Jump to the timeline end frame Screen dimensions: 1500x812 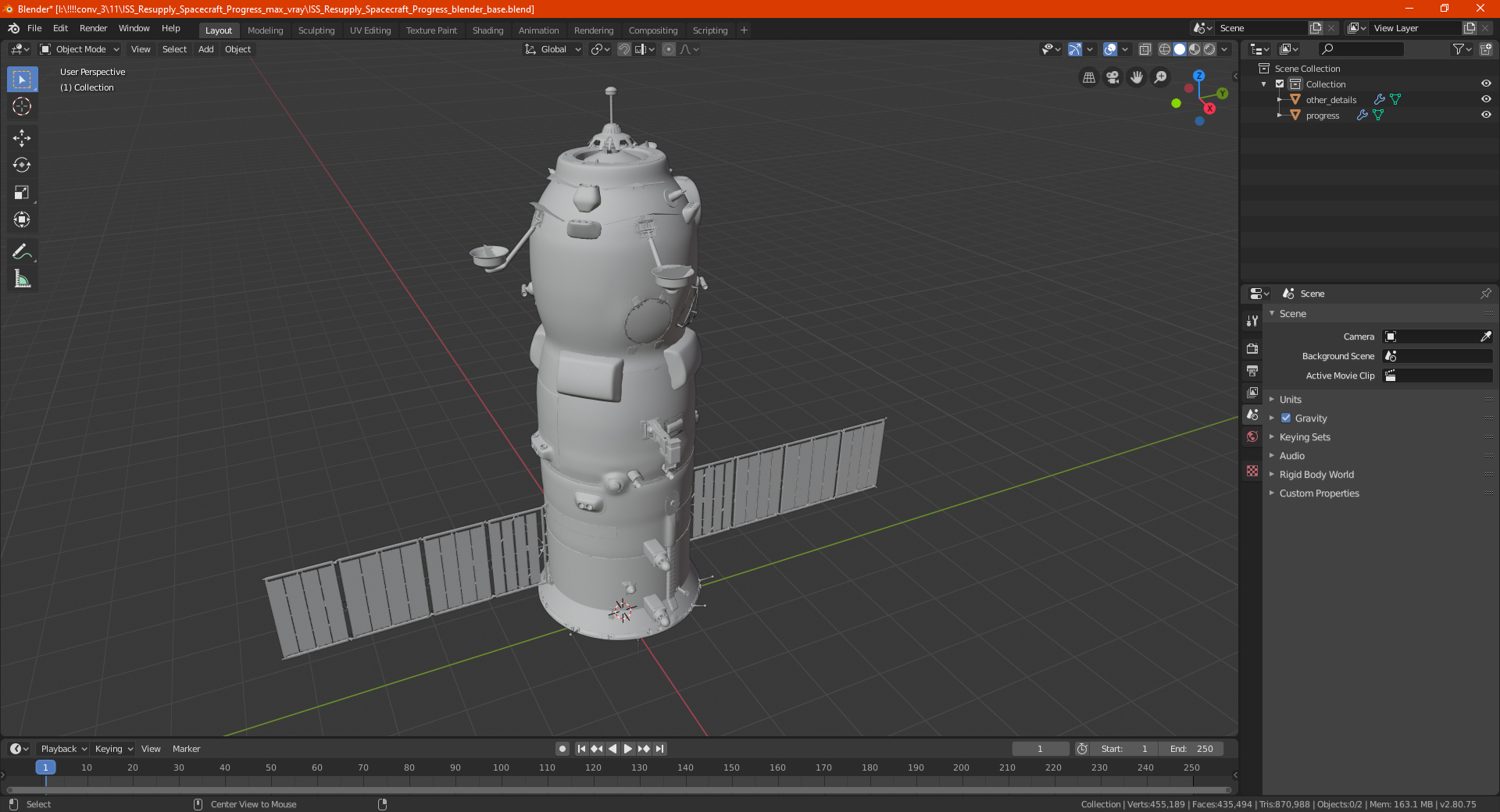pyautogui.click(x=660, y=749)
